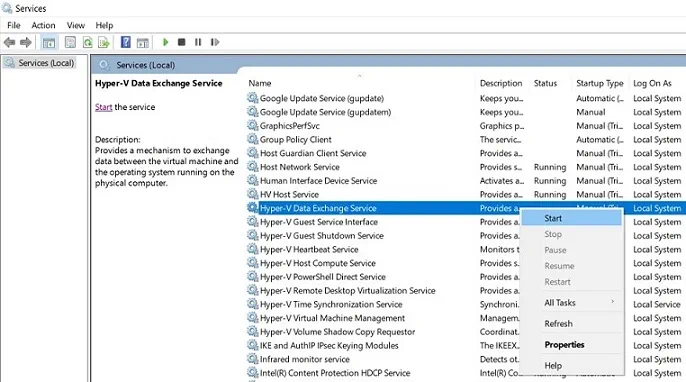The image size is (686, 382).
Task: Click Local Service for Hyper-V Time Synchronization
Action: click(x=657, y=305)
